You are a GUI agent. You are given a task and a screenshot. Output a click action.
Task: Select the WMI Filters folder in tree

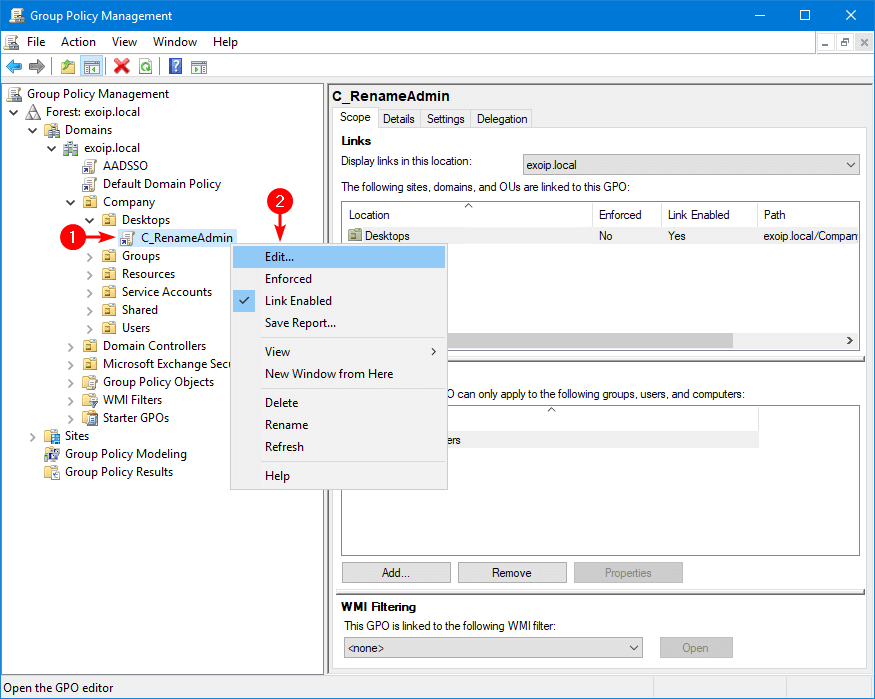click(132, 400)
